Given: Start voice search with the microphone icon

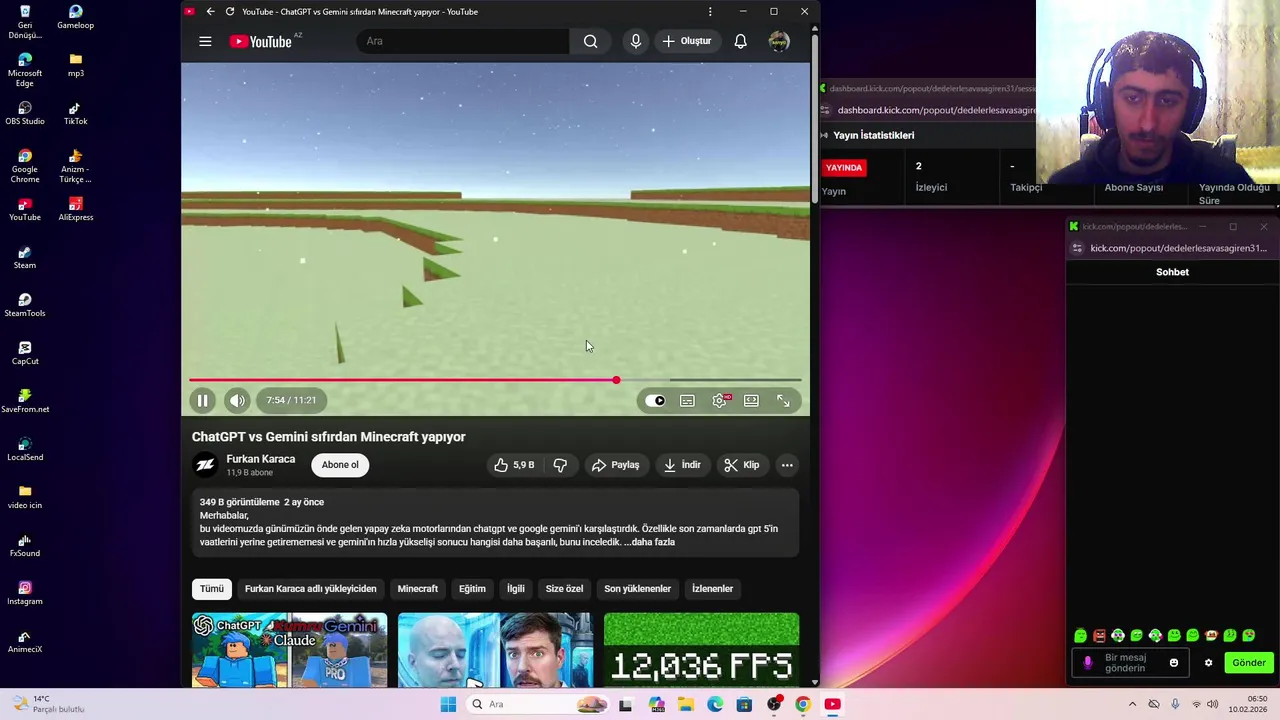Looking at the screenshot, I should pyautogui.click(x=635, y=41).
